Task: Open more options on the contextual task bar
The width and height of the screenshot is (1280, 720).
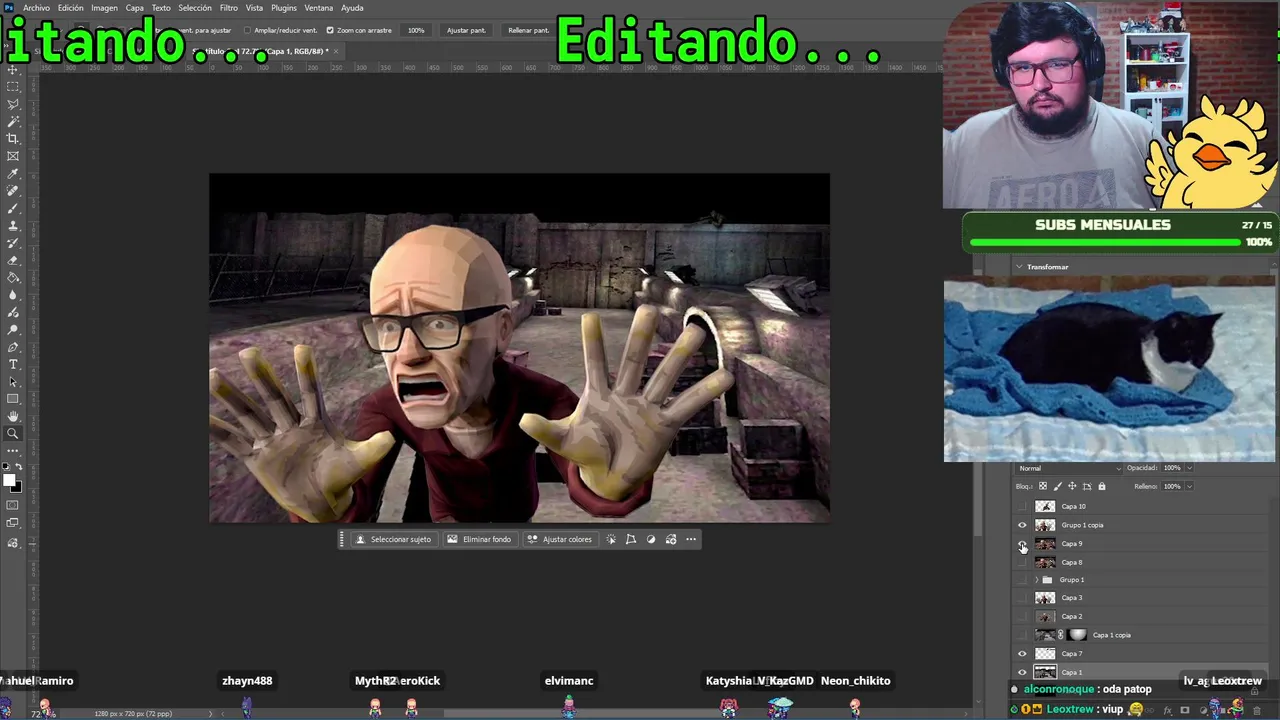Action: tap(691, 540)
